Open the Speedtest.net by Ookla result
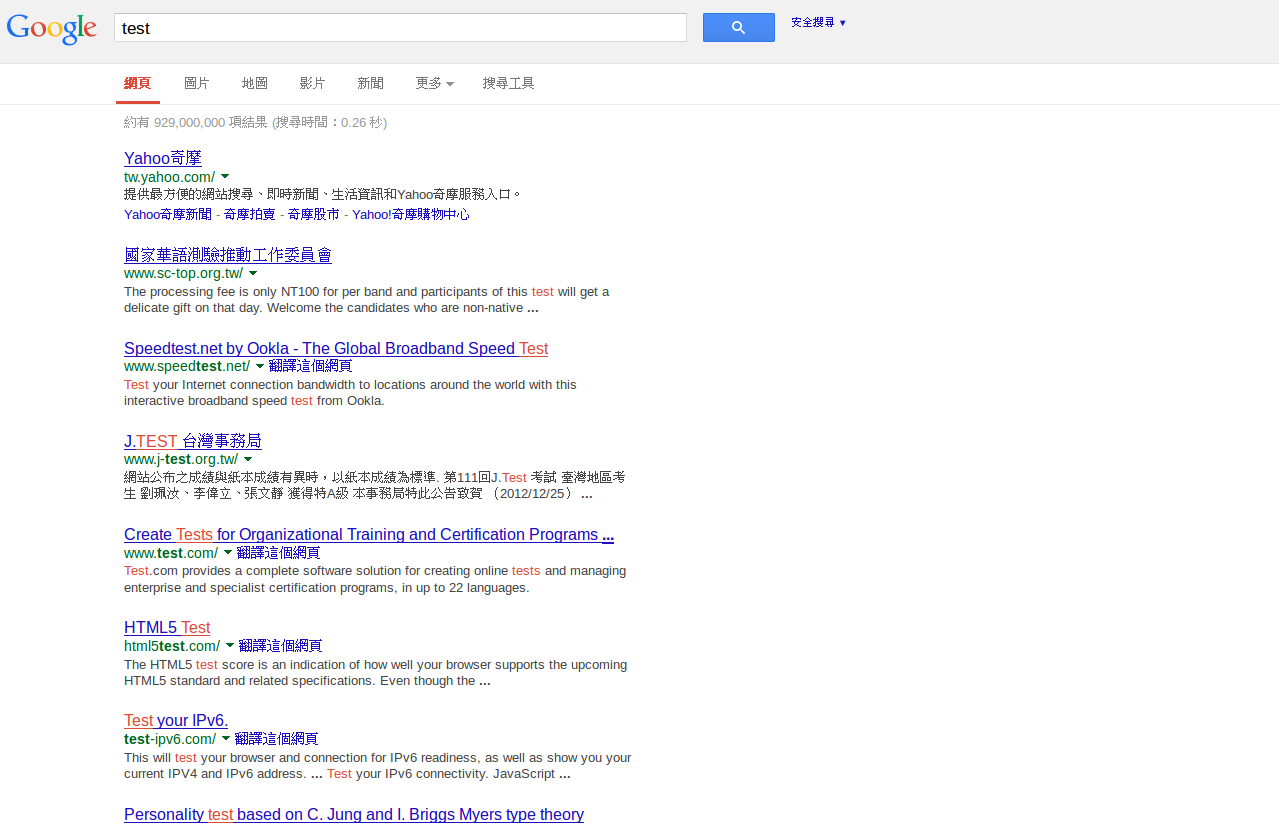The image size is (1279, 825). (x=336, y=348)
